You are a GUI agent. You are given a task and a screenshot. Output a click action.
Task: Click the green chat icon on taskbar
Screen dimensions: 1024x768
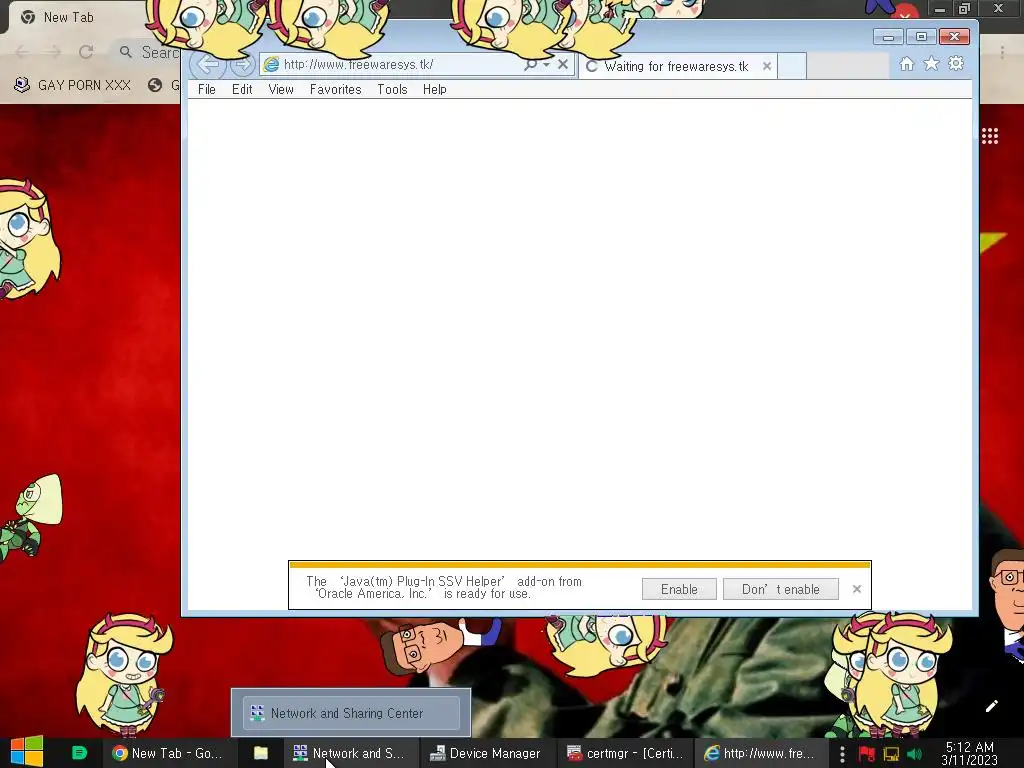pos(79,753)
